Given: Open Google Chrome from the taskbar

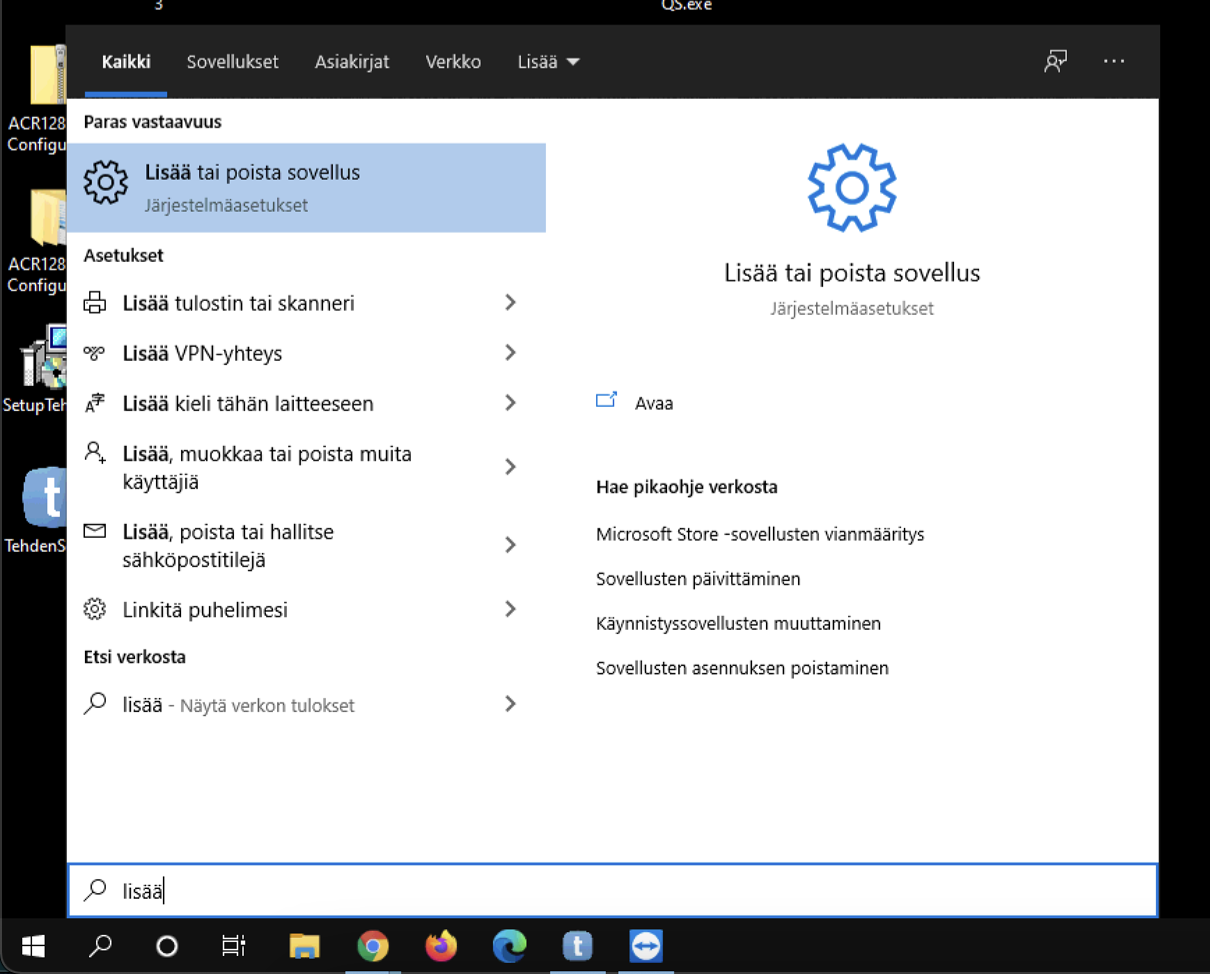Looking at the screenshot, I should coord(373,946).
